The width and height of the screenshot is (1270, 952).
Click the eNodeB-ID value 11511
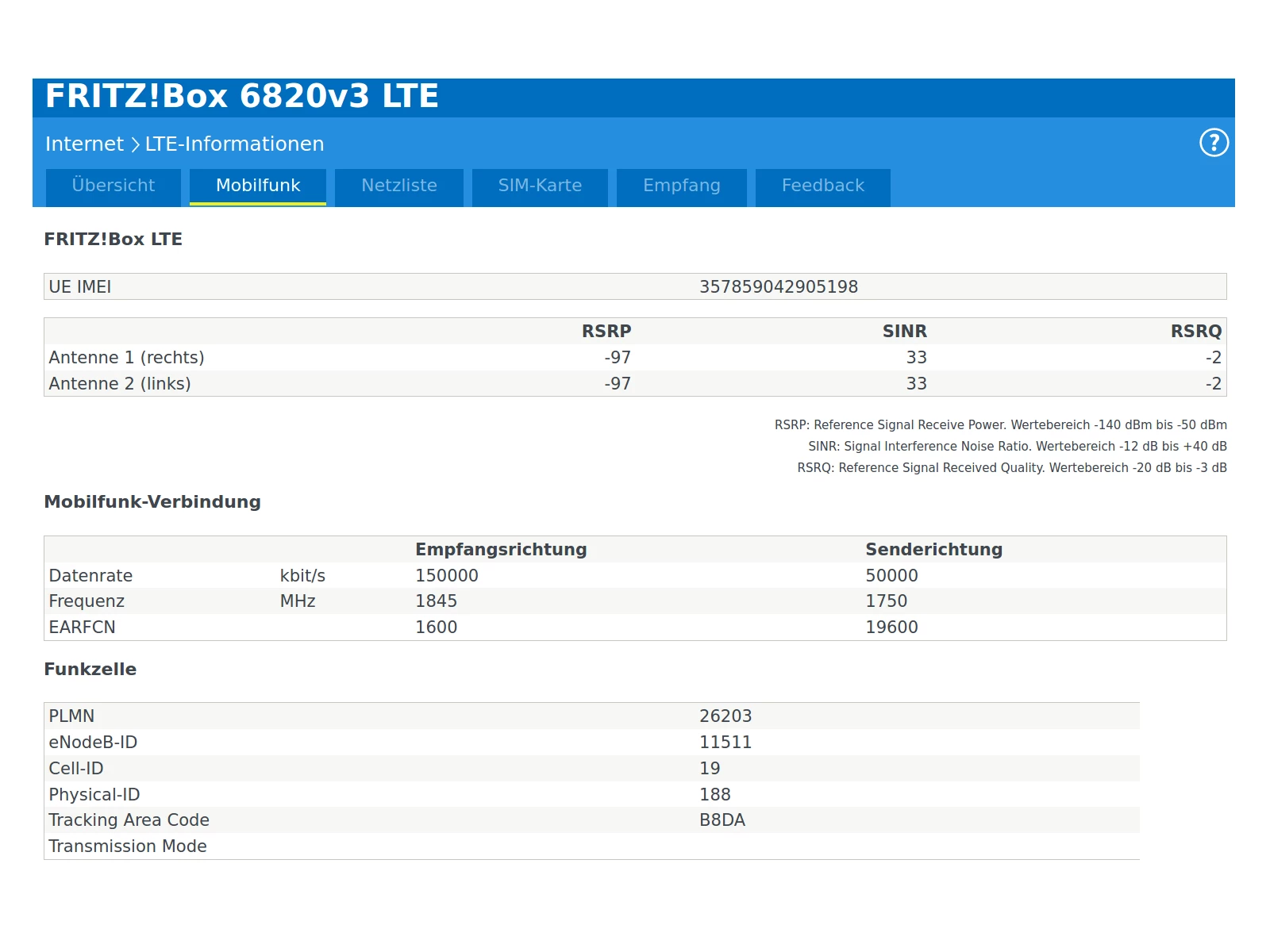725,743
